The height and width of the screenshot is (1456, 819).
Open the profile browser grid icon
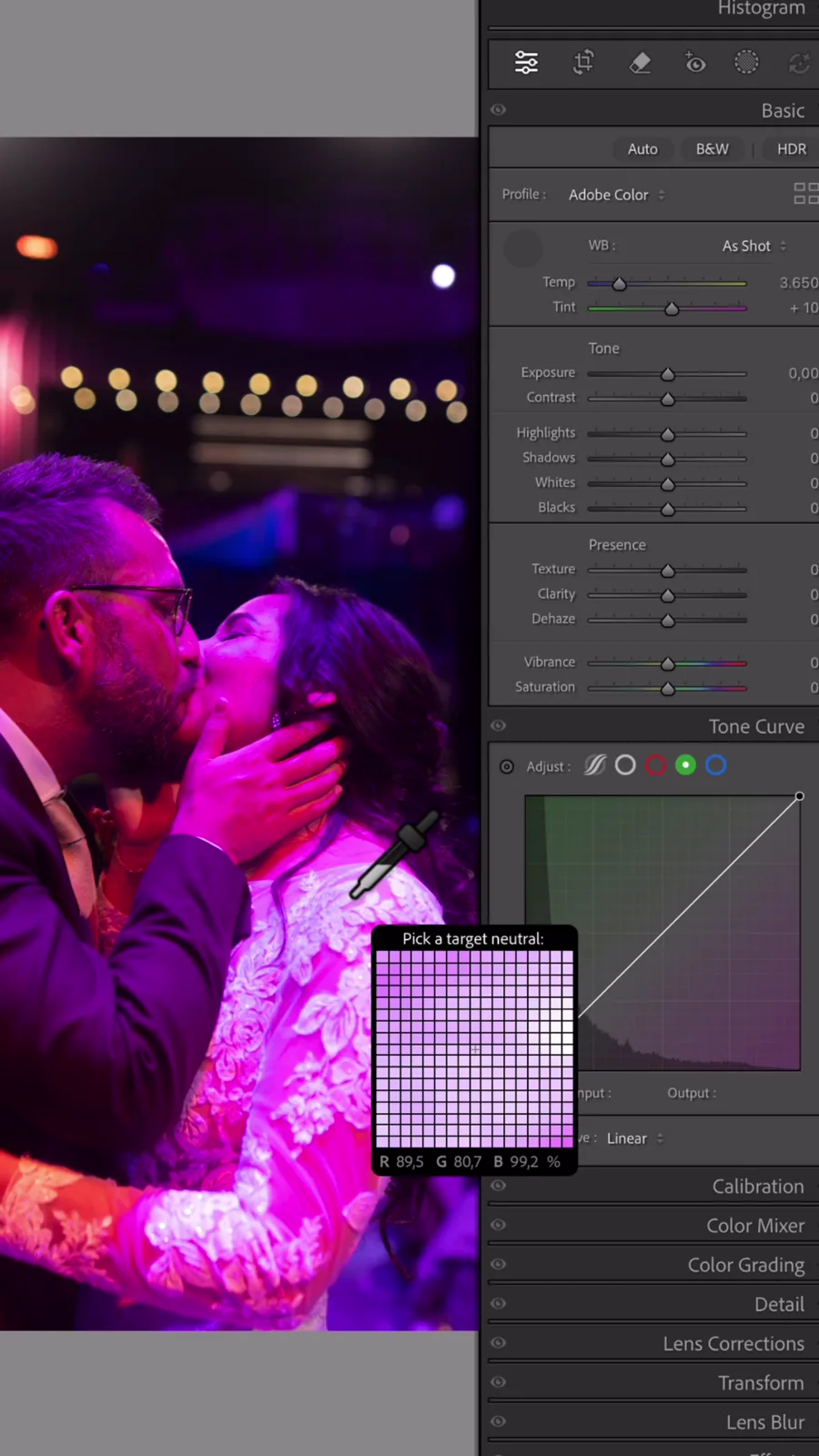coord(806,193)
